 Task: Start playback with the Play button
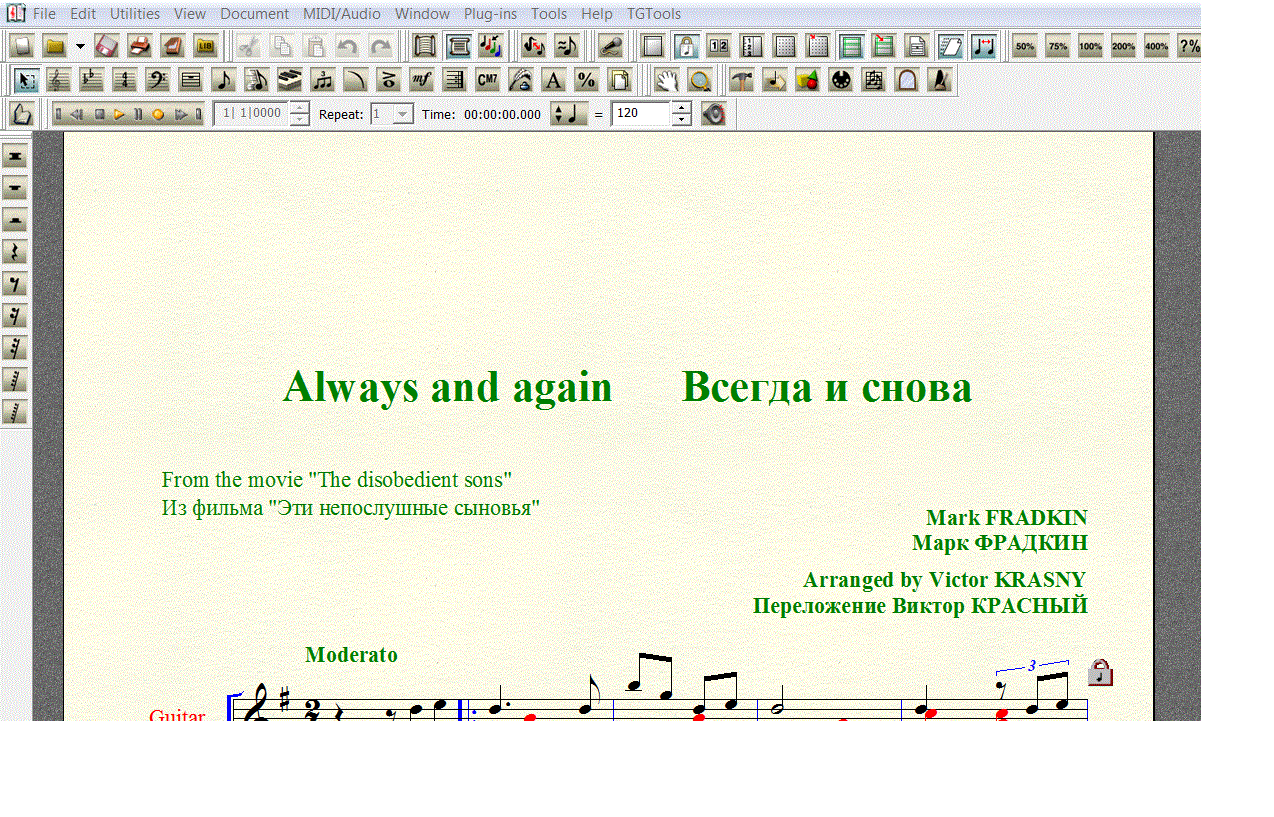pyautogui.click(x=119, y=114)
